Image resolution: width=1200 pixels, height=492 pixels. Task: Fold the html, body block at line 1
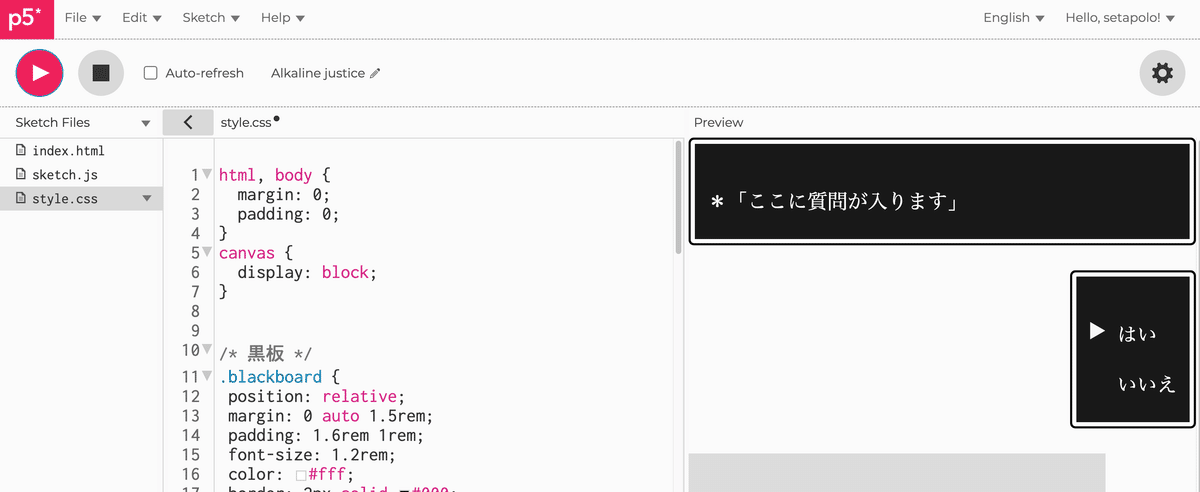(207, 174)
